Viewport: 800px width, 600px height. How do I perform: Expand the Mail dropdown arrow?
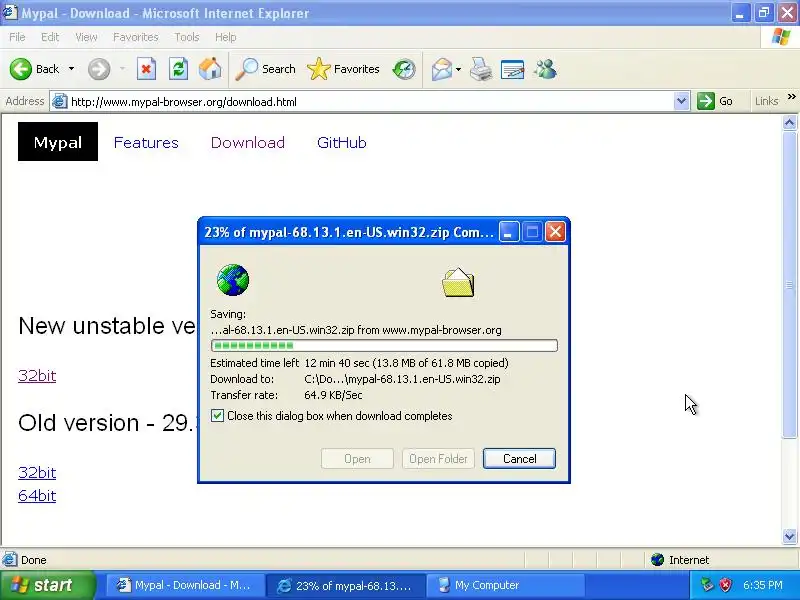(x=458, y=69)
